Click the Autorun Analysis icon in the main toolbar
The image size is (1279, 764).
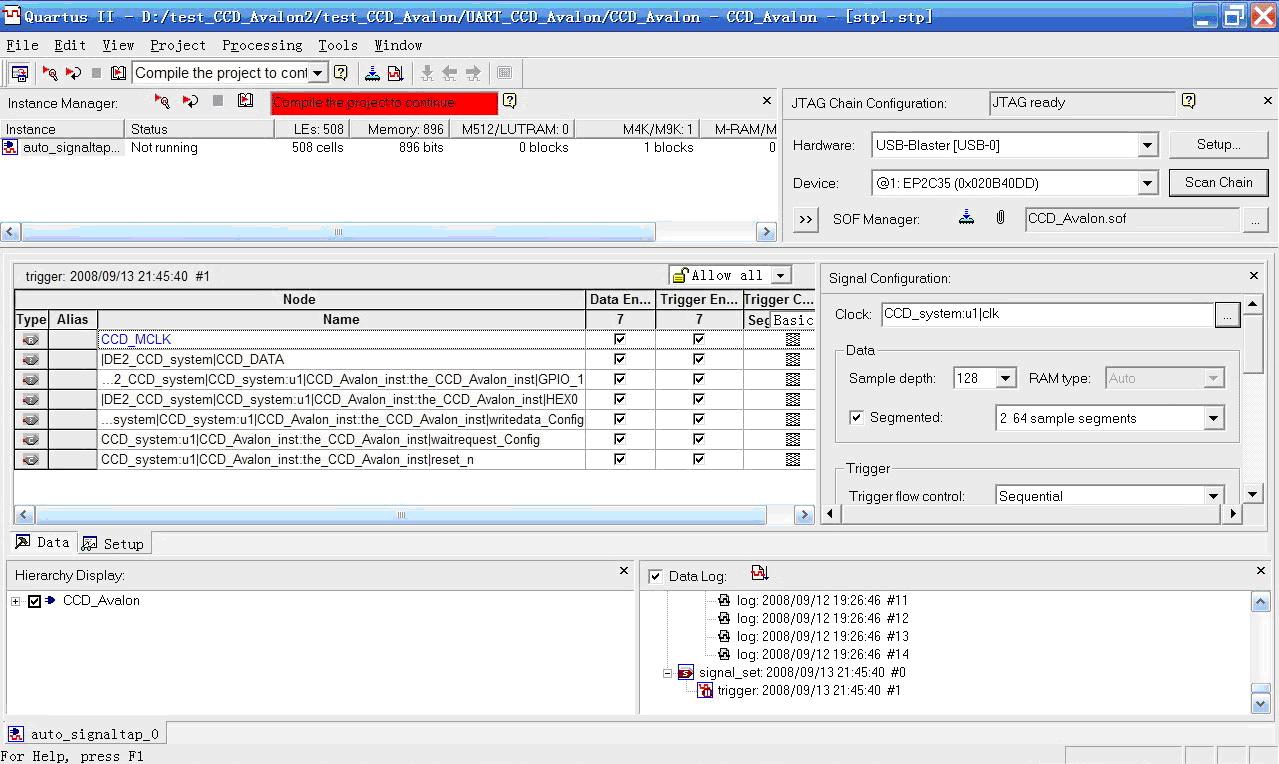click(x=73, y=73)
